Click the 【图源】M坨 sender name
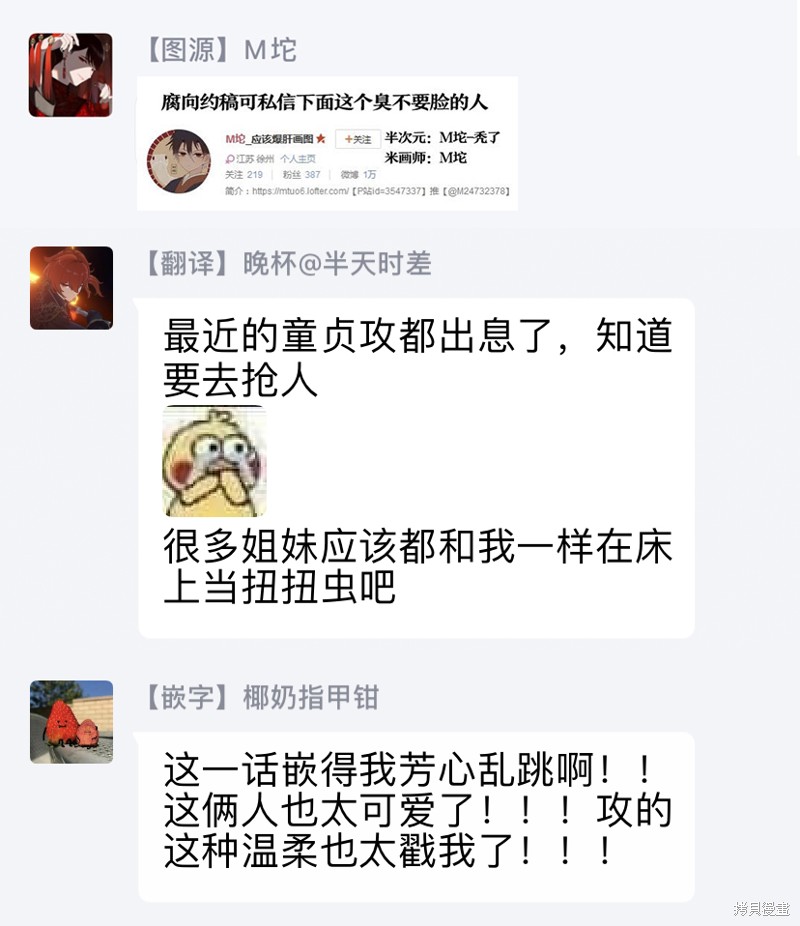Screen dimensions: 800x926 (x=220, y=50)
